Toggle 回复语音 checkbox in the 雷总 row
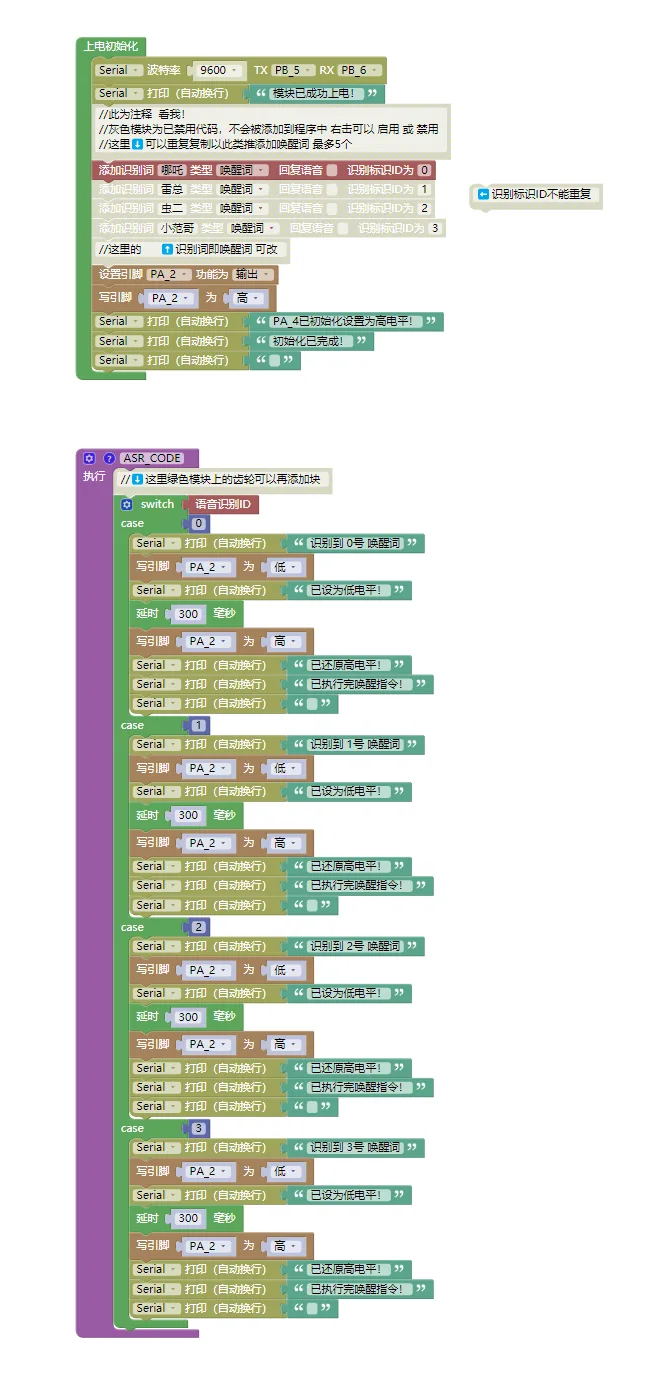The width and height of the screenshot is (670, 1383). coord(332,189)
